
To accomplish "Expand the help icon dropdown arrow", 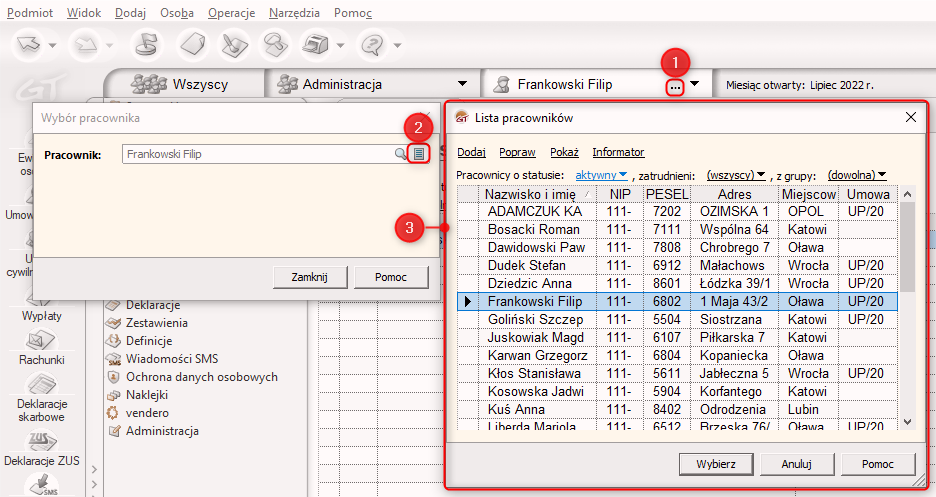I will (x=397, y=45).
